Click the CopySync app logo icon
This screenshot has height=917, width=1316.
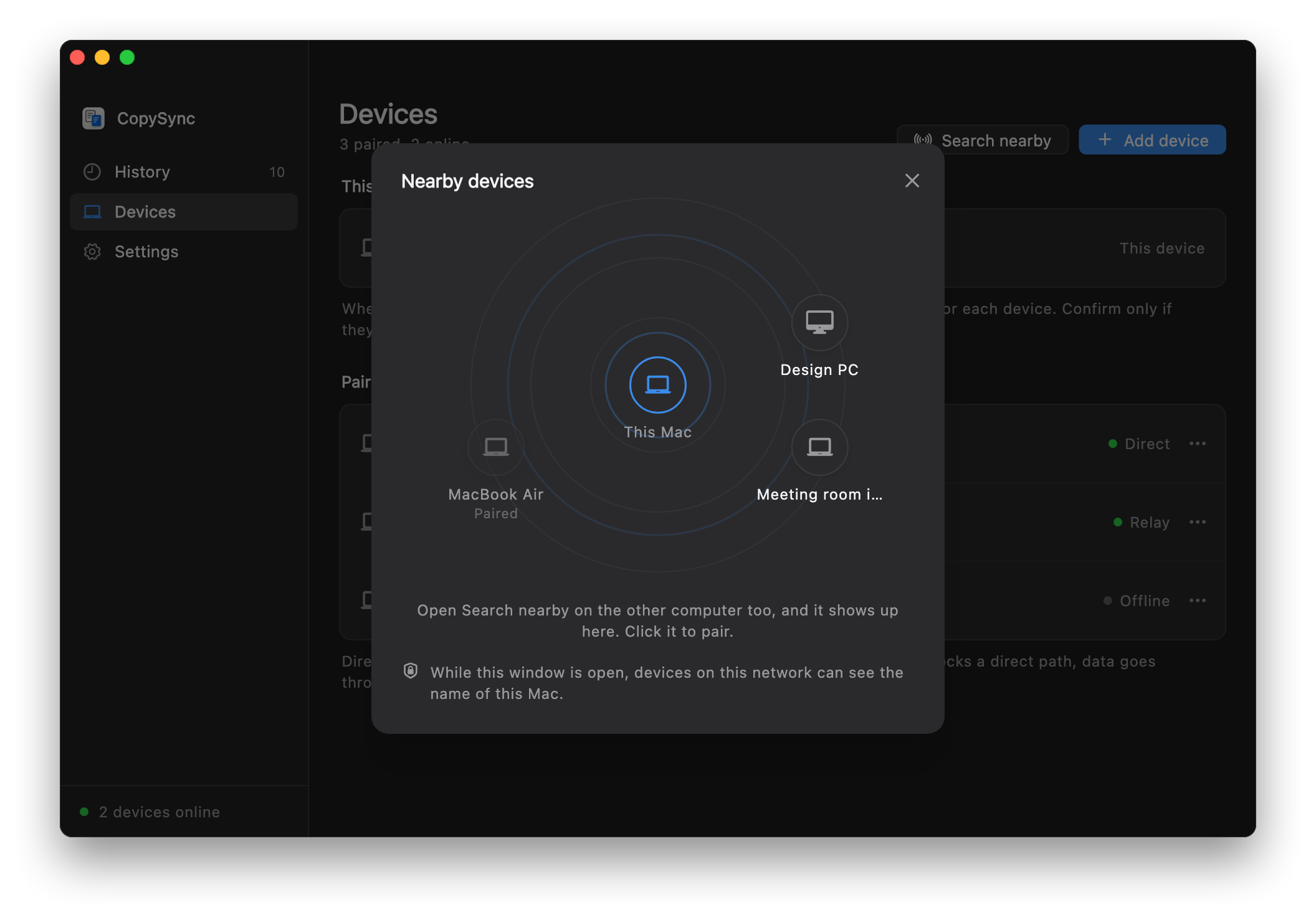(x=93, y=118)
